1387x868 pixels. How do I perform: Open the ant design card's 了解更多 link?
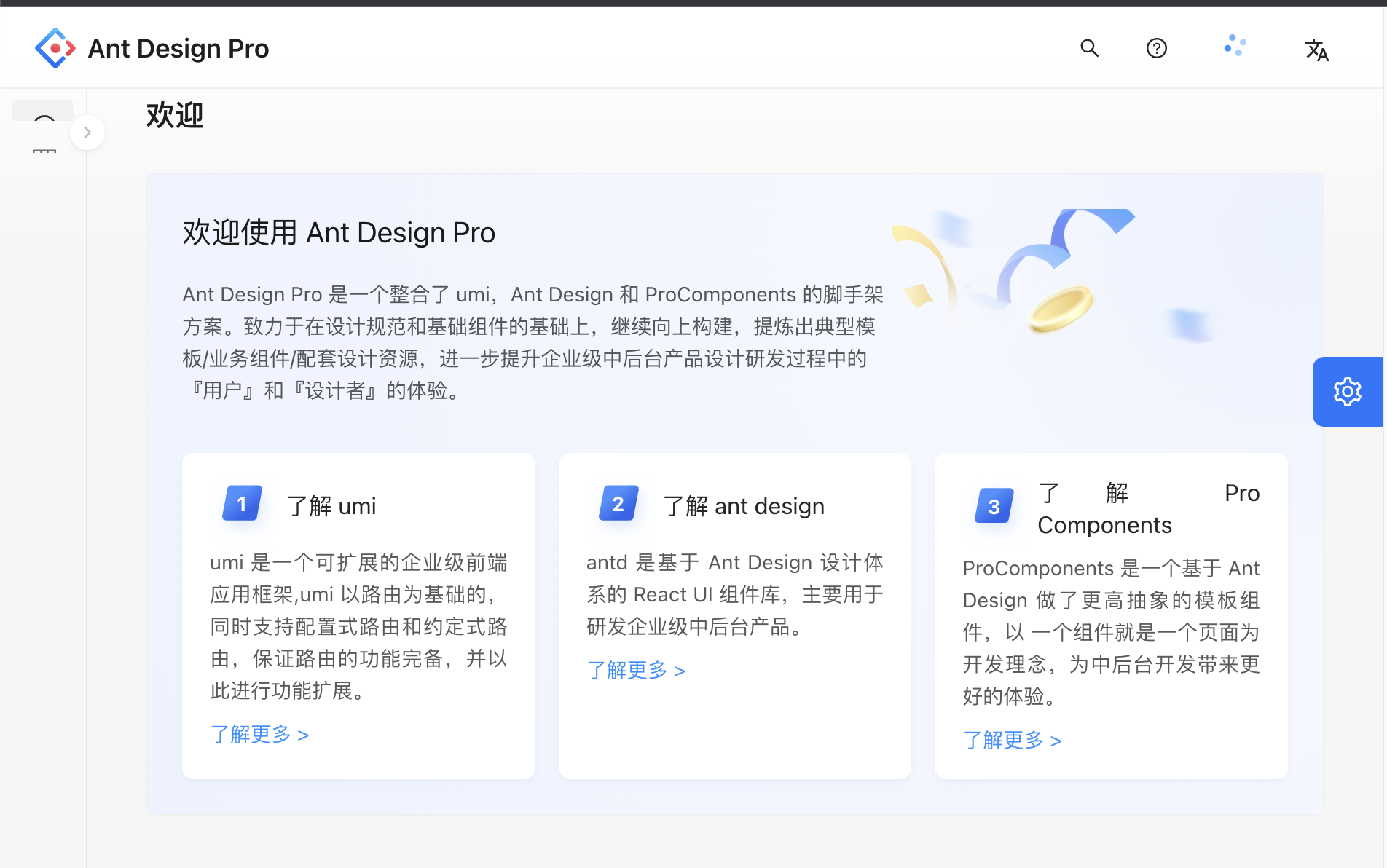635,670
